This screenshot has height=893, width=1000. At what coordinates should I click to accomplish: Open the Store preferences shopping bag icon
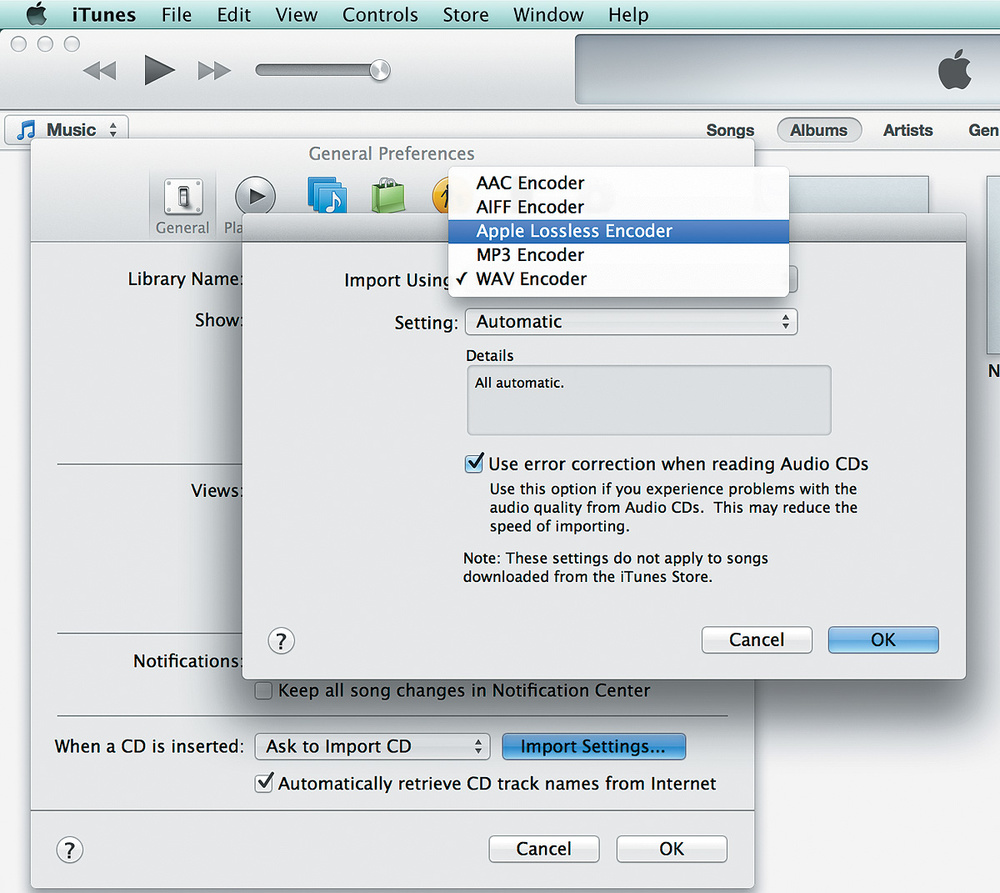388,195
